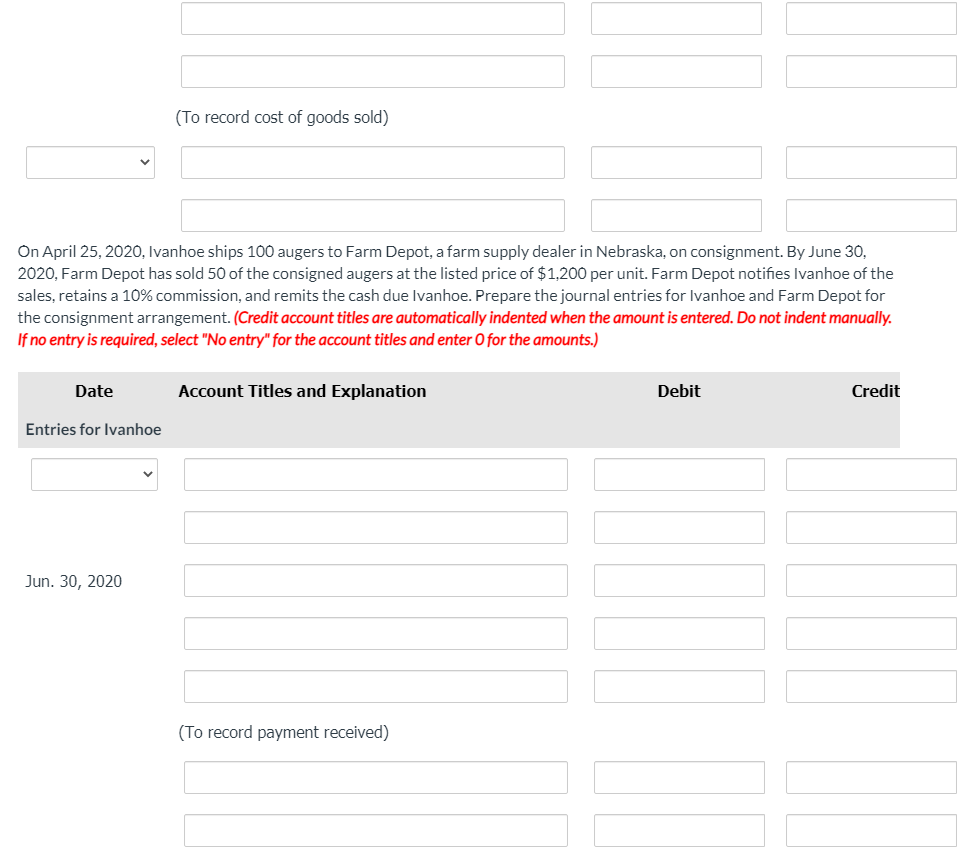Image resolution: width=965 pixels, height=862 pixels.
Task: Select account title field beside Ivanhoe date dropdown
Action: click(375, 474)
